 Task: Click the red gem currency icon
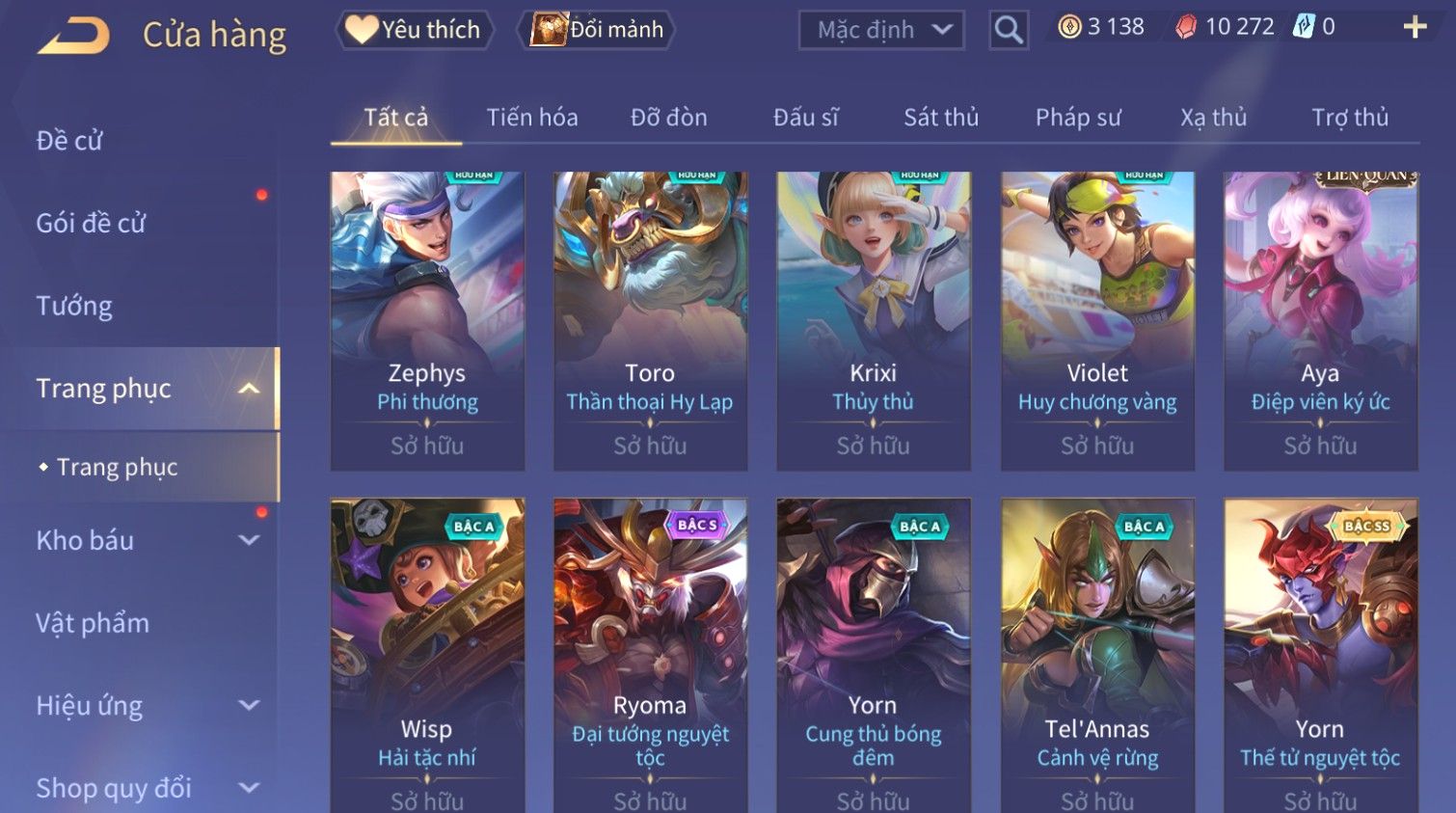1186,27
